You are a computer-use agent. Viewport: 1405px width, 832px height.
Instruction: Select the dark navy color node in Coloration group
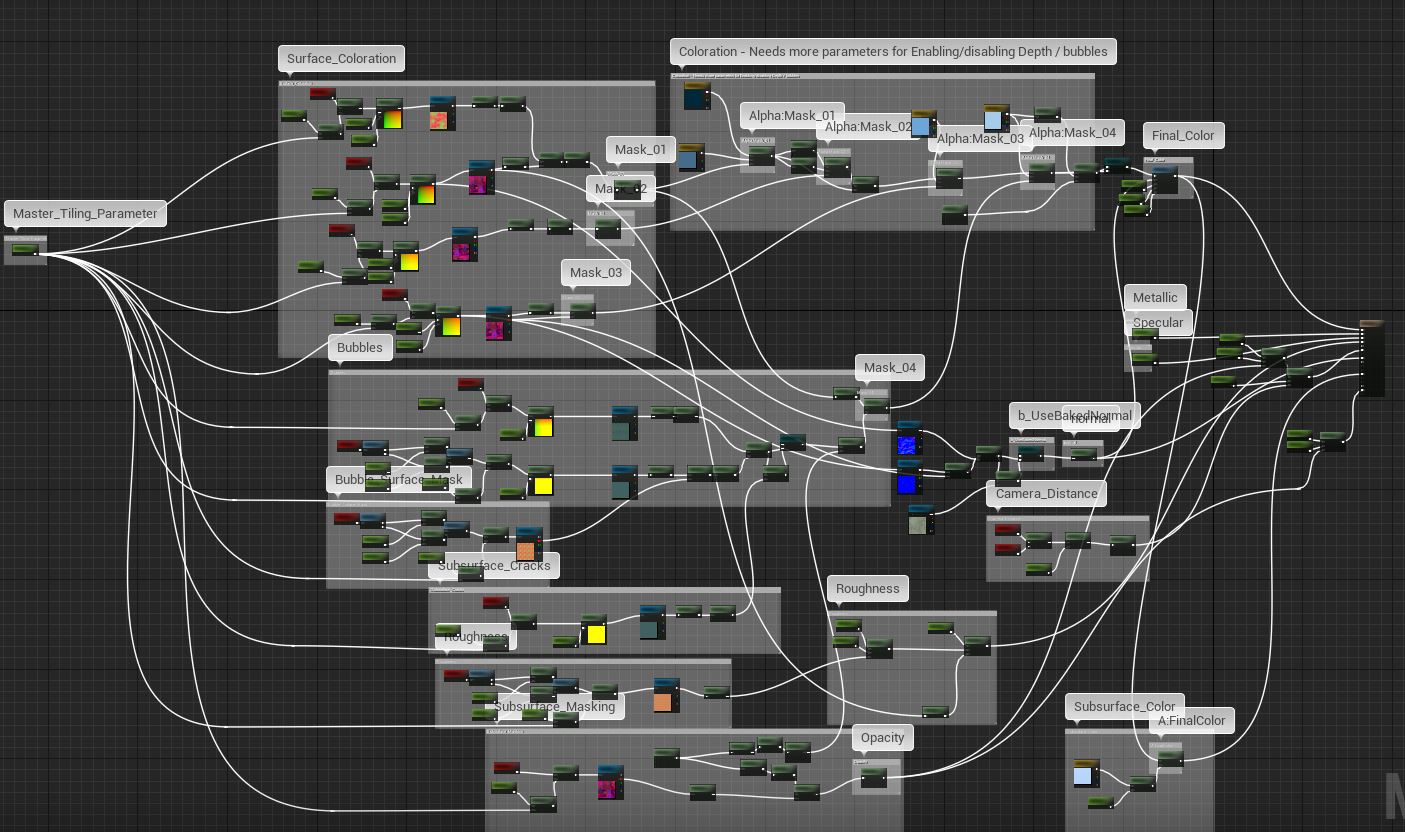[697, 96]
